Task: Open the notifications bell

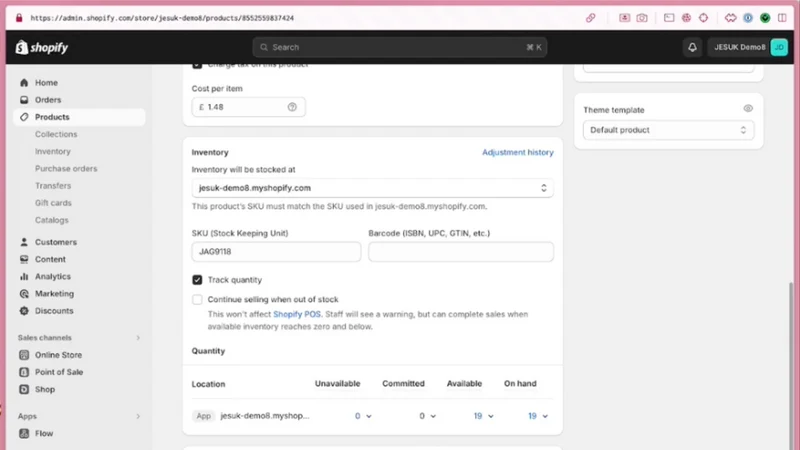Action: coord(692,47)
